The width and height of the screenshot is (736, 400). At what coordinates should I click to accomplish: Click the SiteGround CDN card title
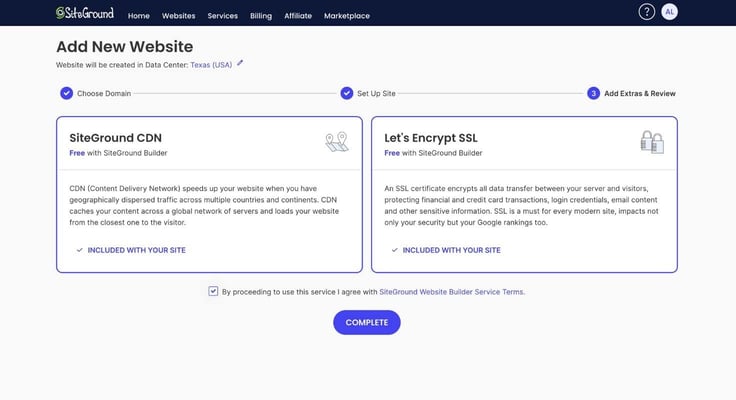[115, 138]
